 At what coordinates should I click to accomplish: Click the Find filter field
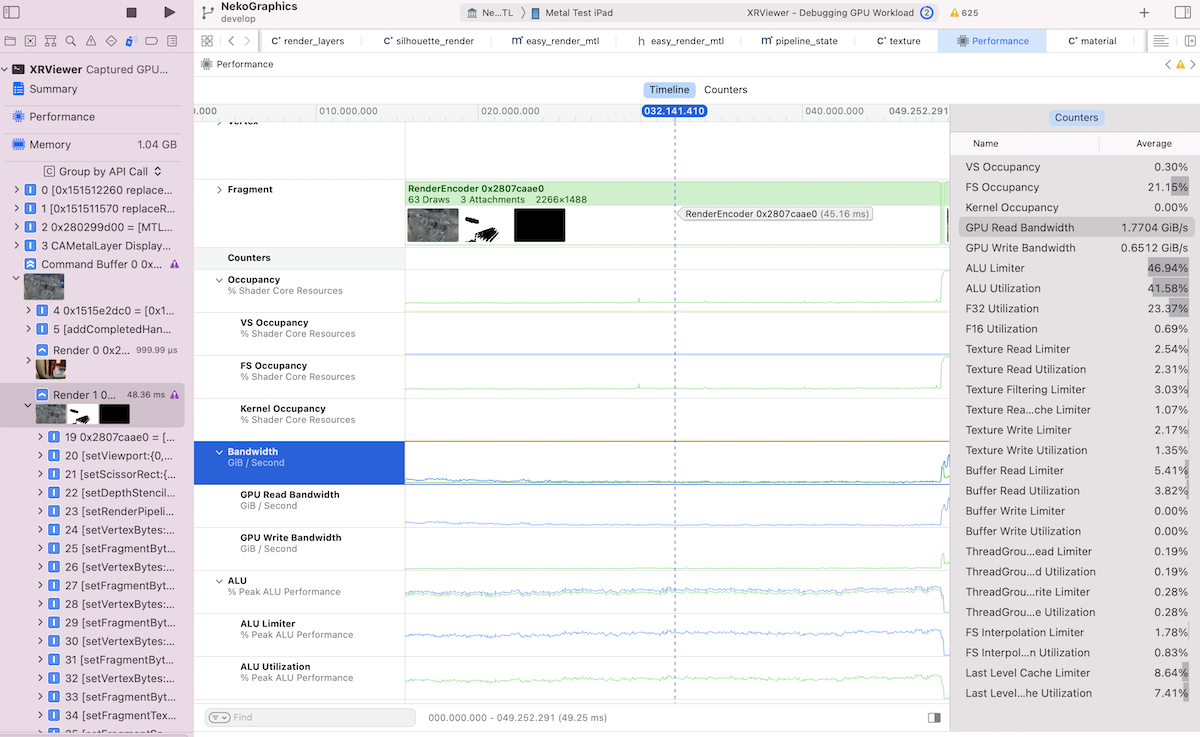click(x=310, y=717)
